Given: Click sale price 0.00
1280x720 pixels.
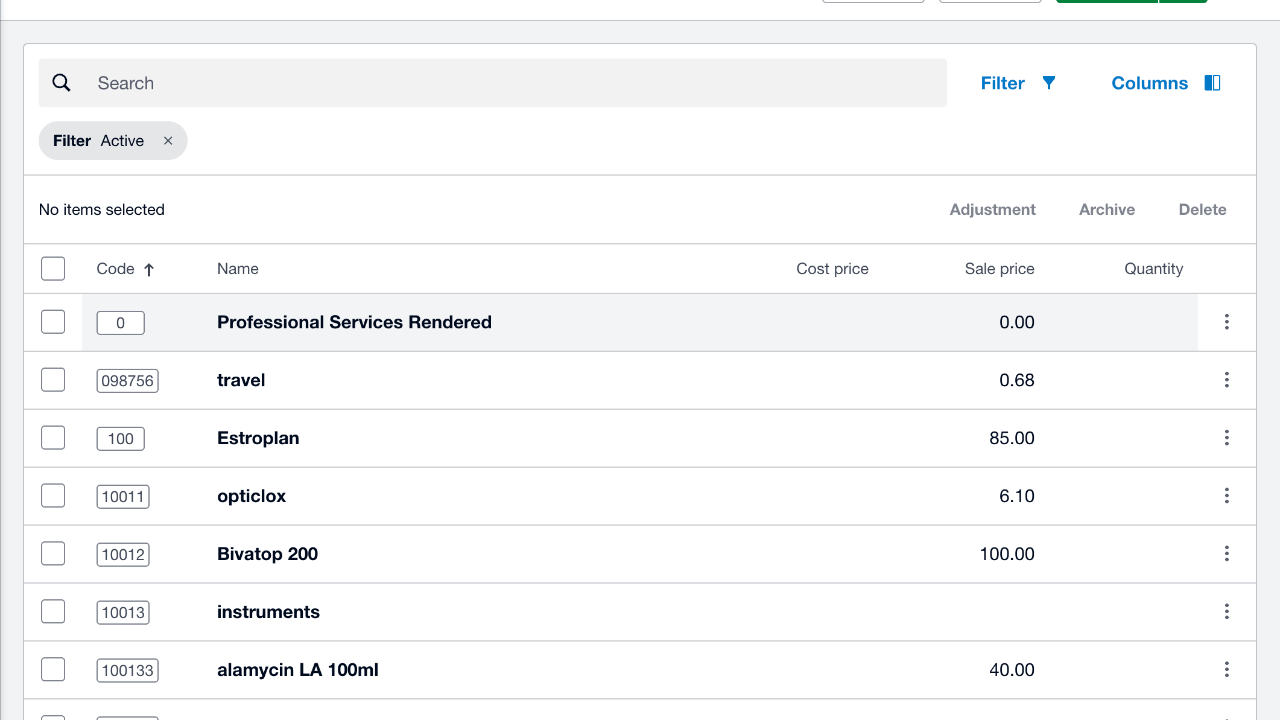Looking at the screenshot, I should coord(1017,322).
